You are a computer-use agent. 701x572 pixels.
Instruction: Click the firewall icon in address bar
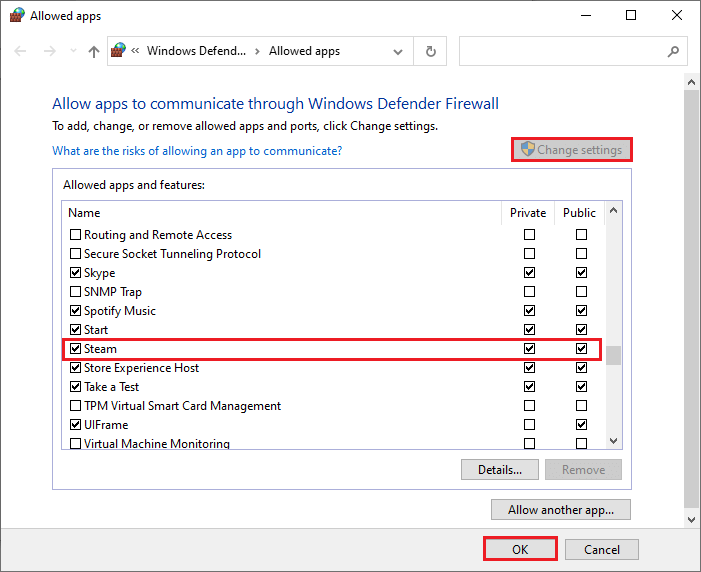118,50
